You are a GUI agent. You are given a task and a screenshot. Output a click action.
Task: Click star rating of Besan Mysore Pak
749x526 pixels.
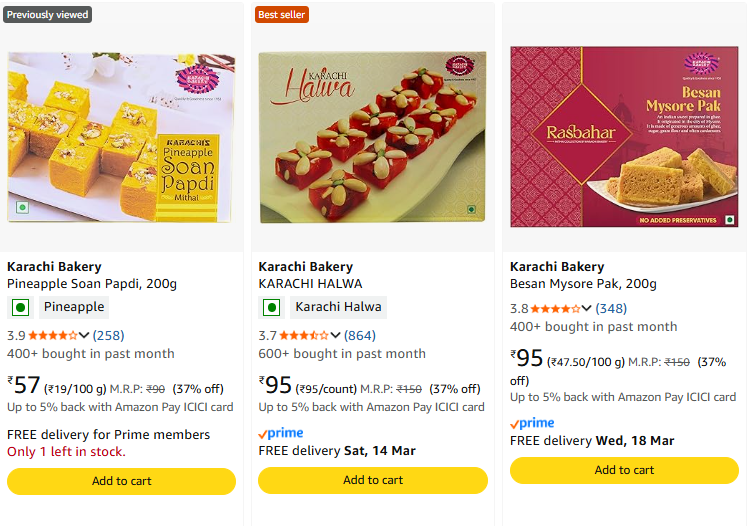coord(555,309)
